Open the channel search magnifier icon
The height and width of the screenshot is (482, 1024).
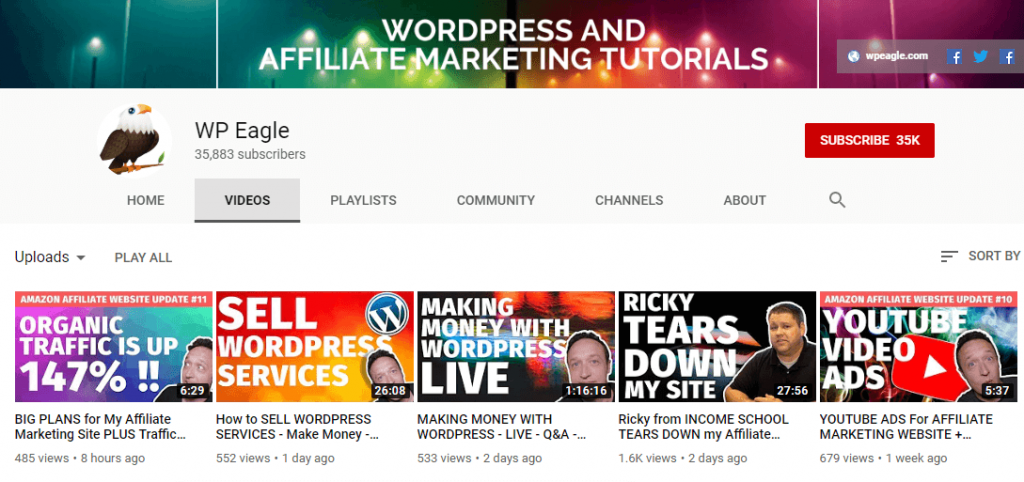837,200
